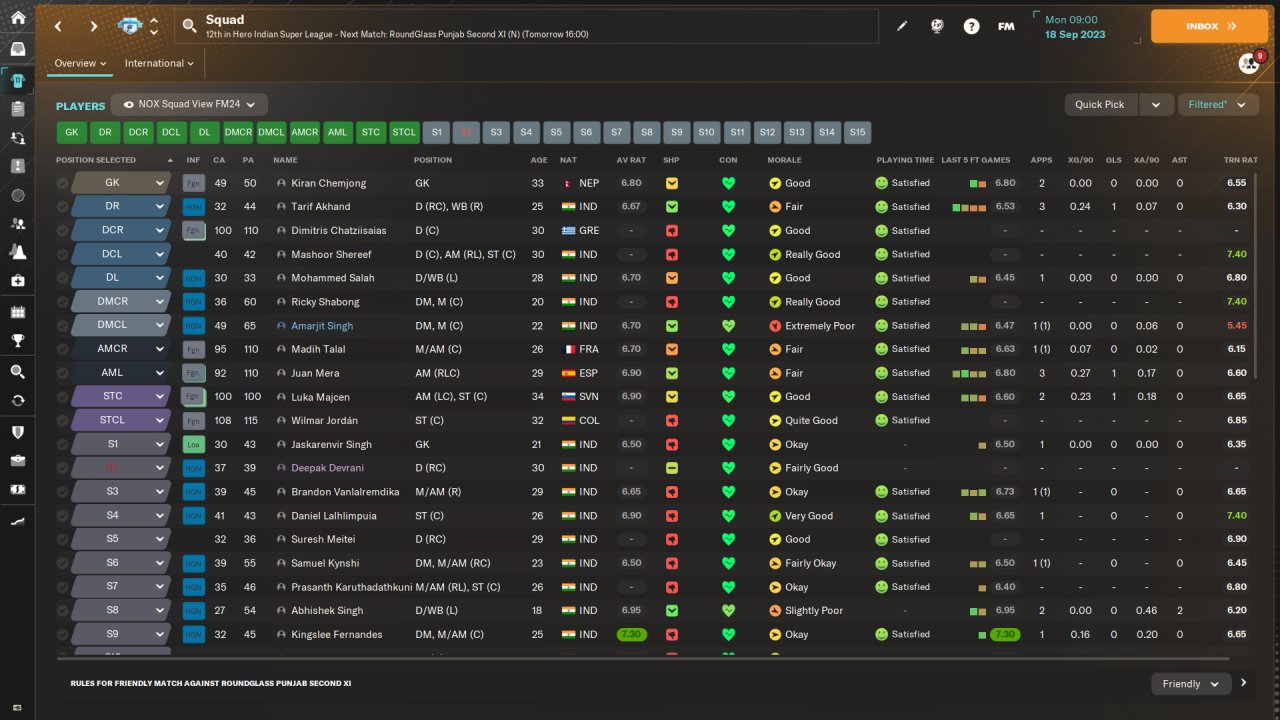
Task: Open the Filtered dropdown
Action: pos(1217,104)
